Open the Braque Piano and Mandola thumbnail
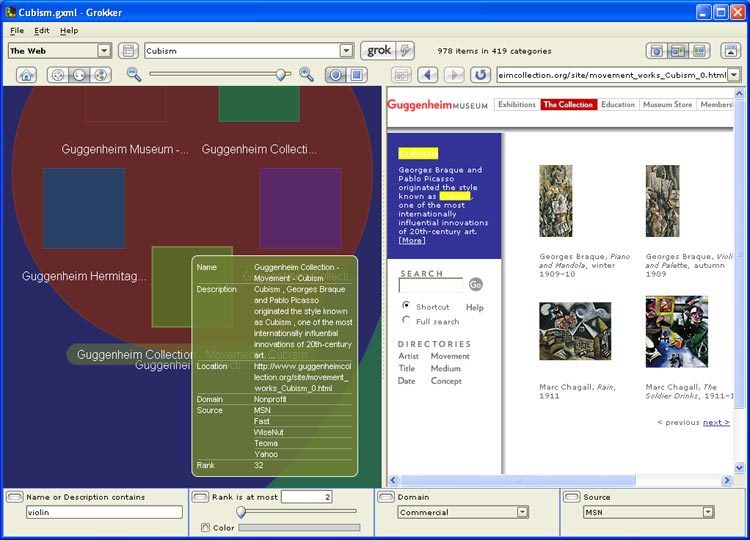Screen dimensions: 750x540 [556, 201]
